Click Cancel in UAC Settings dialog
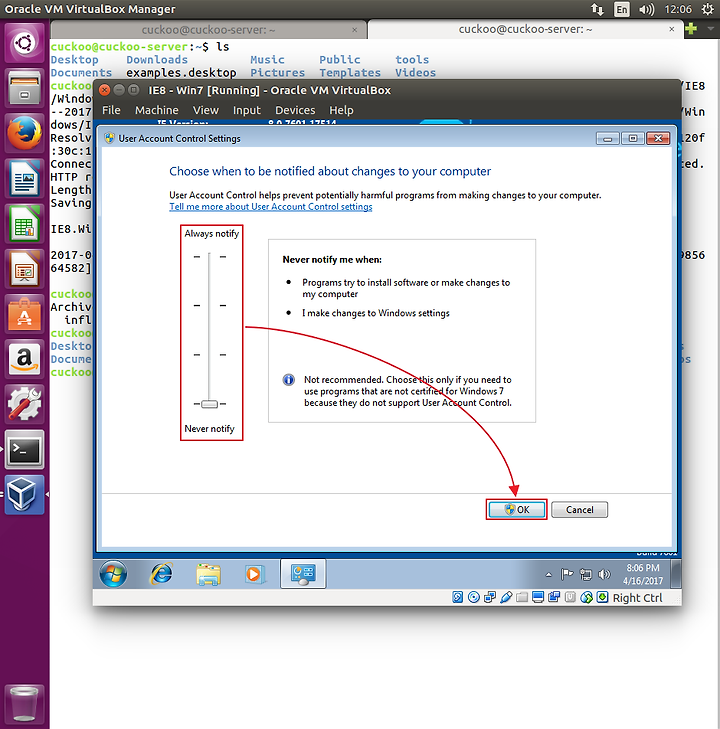This screenshot has width=720, height=729. tap(579, 510)
